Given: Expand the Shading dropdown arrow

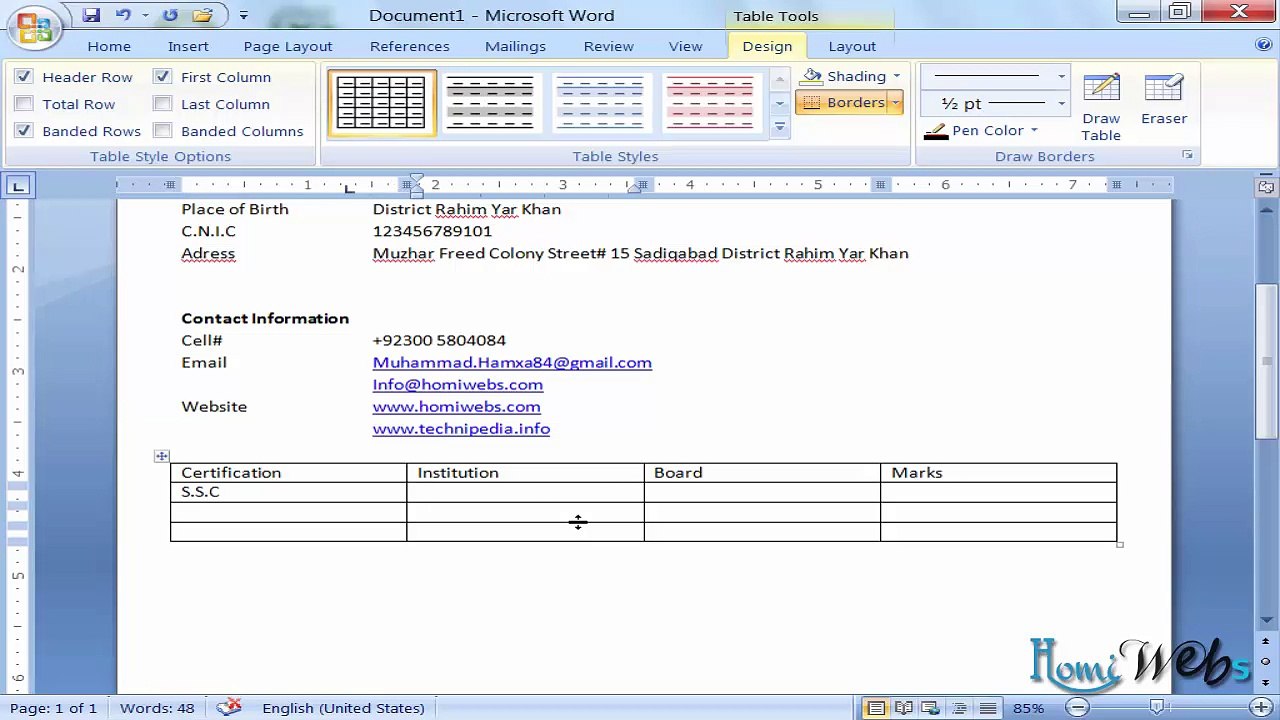Looking at the screenshot, I should tap(896, 76).
